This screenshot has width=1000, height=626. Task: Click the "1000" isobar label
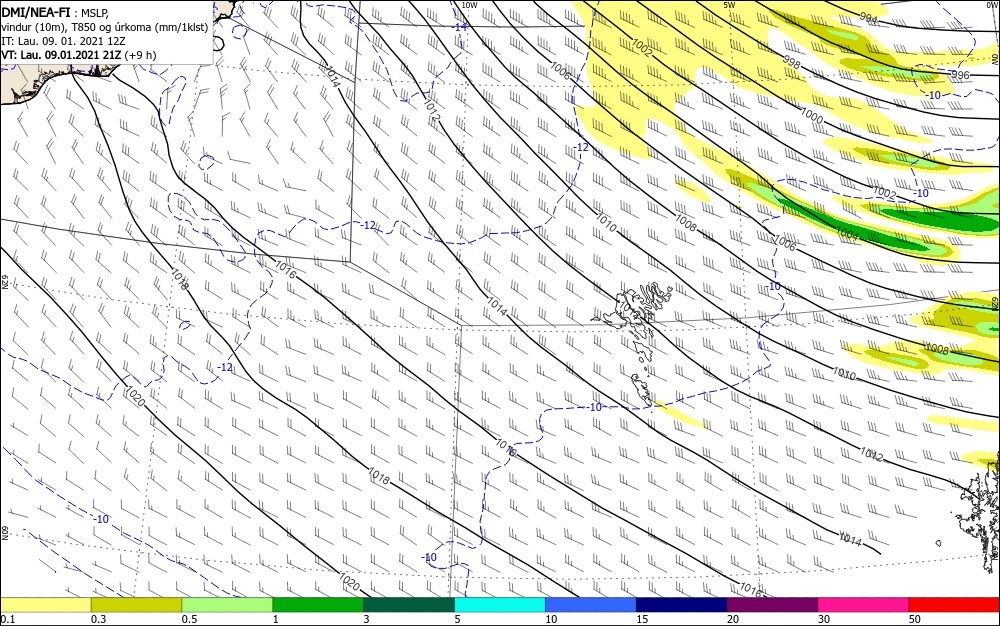coord(811,116)
